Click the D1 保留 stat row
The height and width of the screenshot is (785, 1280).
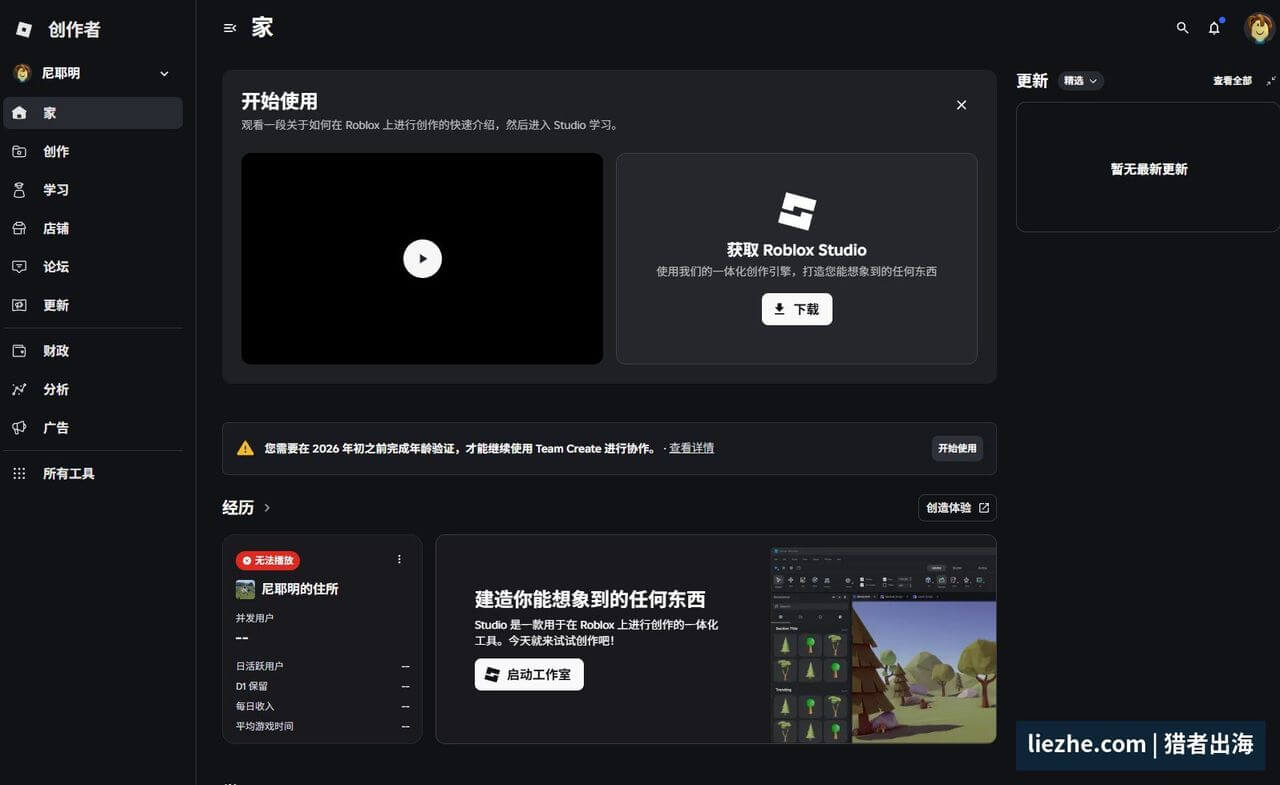click(x=322, y=686)
